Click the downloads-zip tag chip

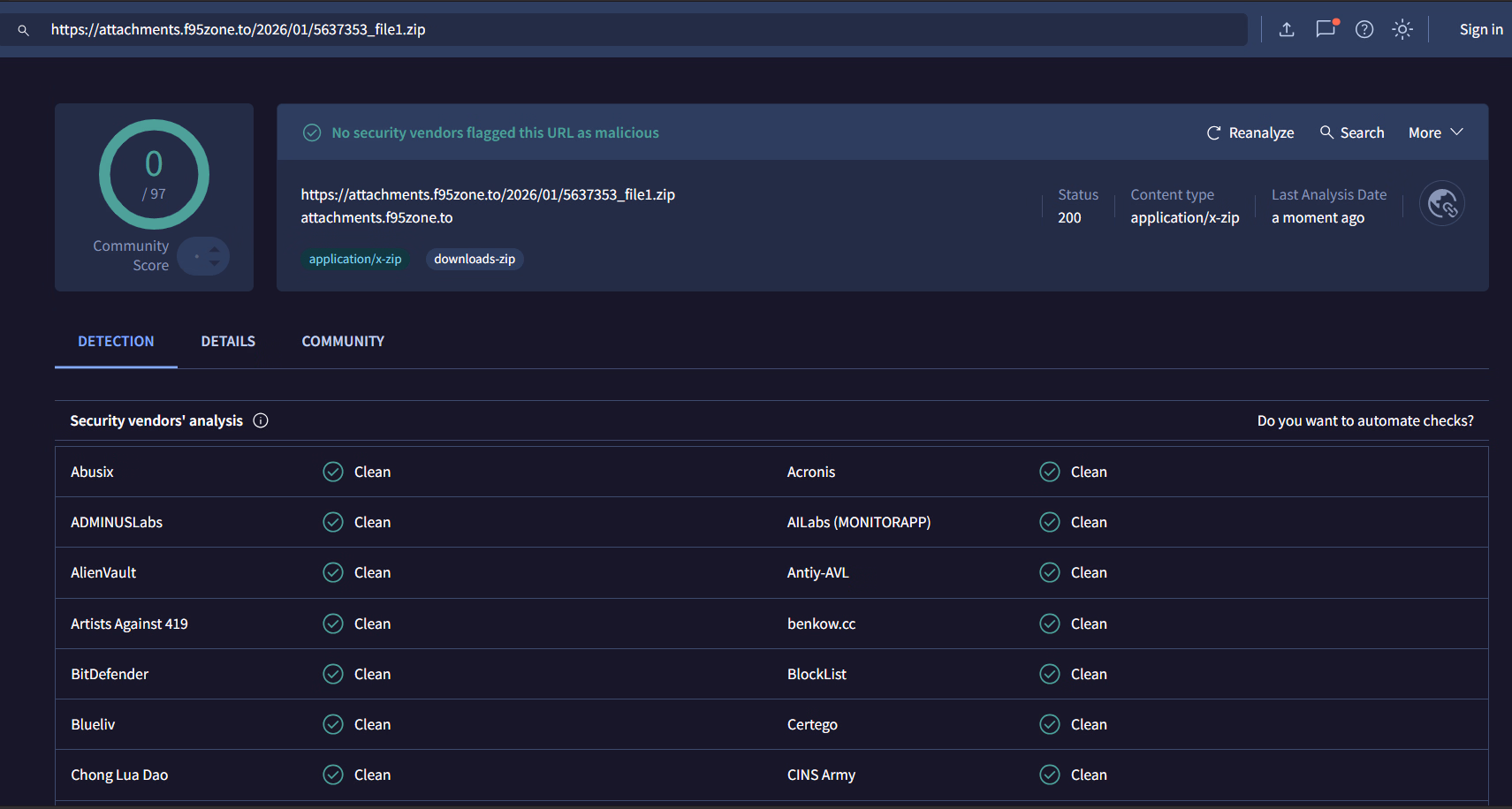point(475,259)
